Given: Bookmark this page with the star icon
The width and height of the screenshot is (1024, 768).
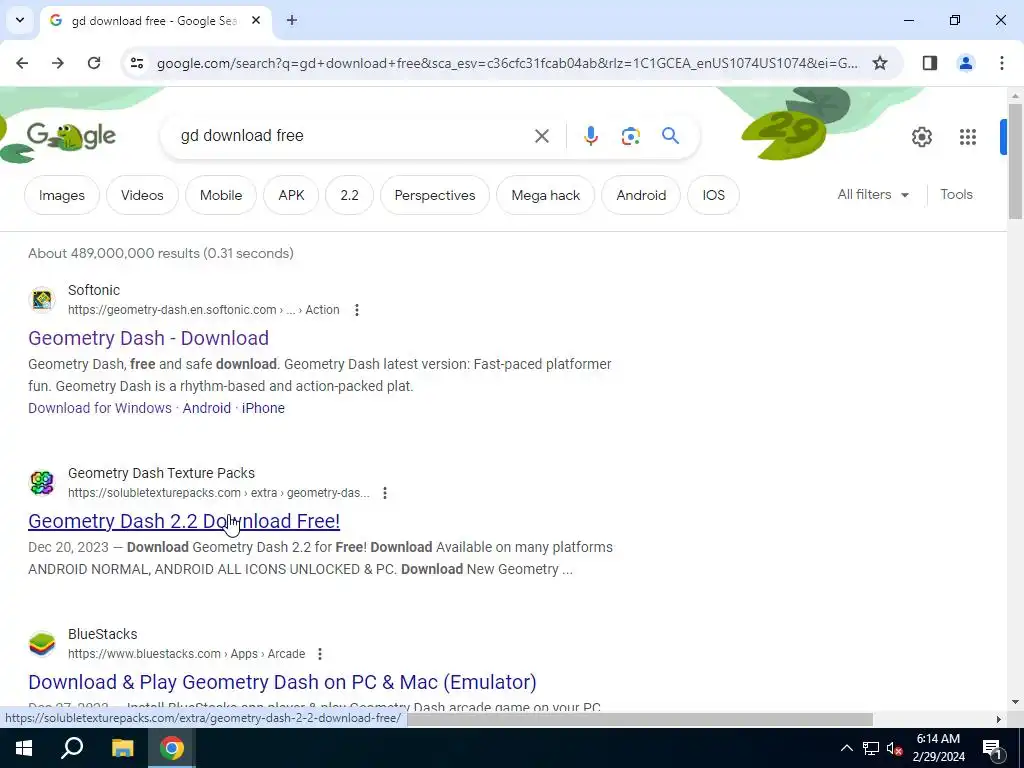Looking at the screenshot, I should pyautogui.click(x=880, y=63).
